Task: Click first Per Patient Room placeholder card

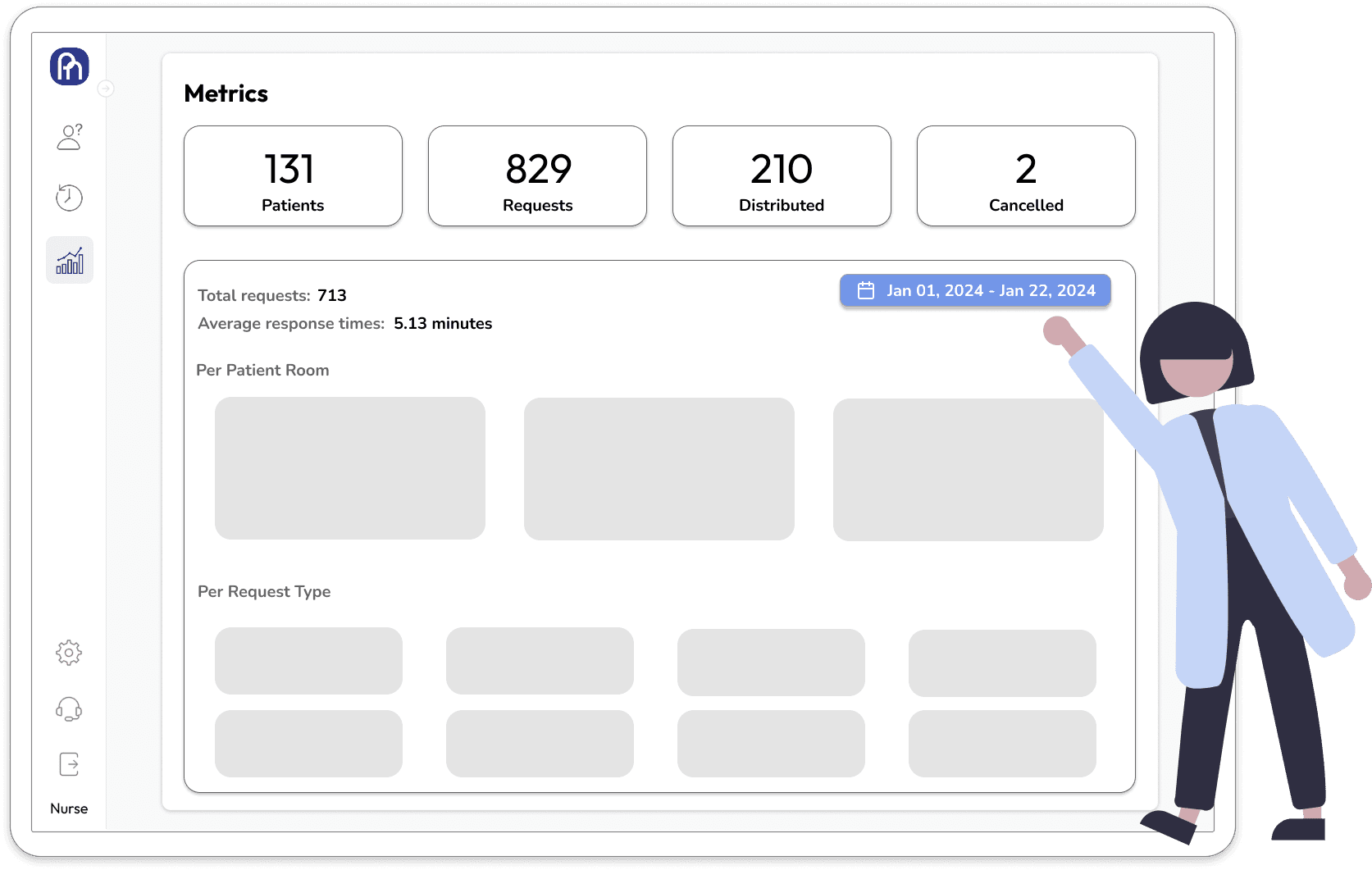Action: (x=350, y=468)
